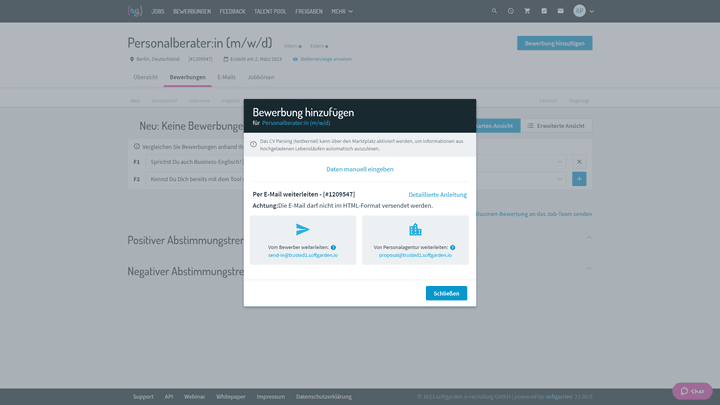Open Detaillierte Anleitung link
This screenshot has width=720, height=405.
[438, 195]
